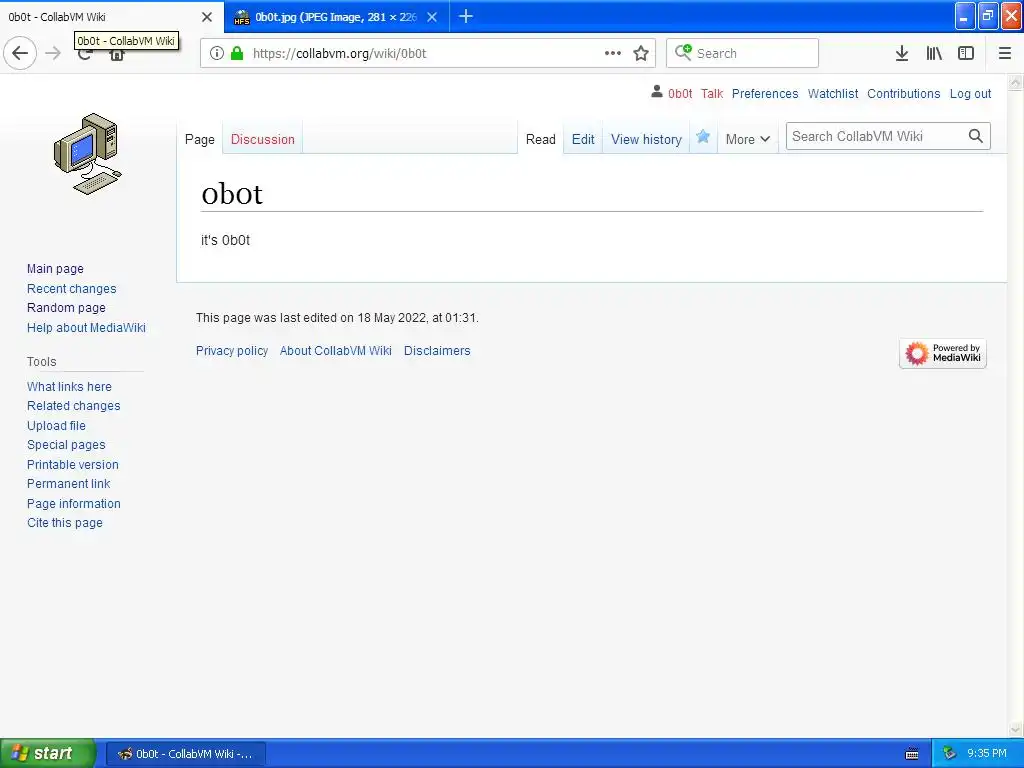Open What links here tool
Viewport: 1024px width, 768px height.
point(69,387)
